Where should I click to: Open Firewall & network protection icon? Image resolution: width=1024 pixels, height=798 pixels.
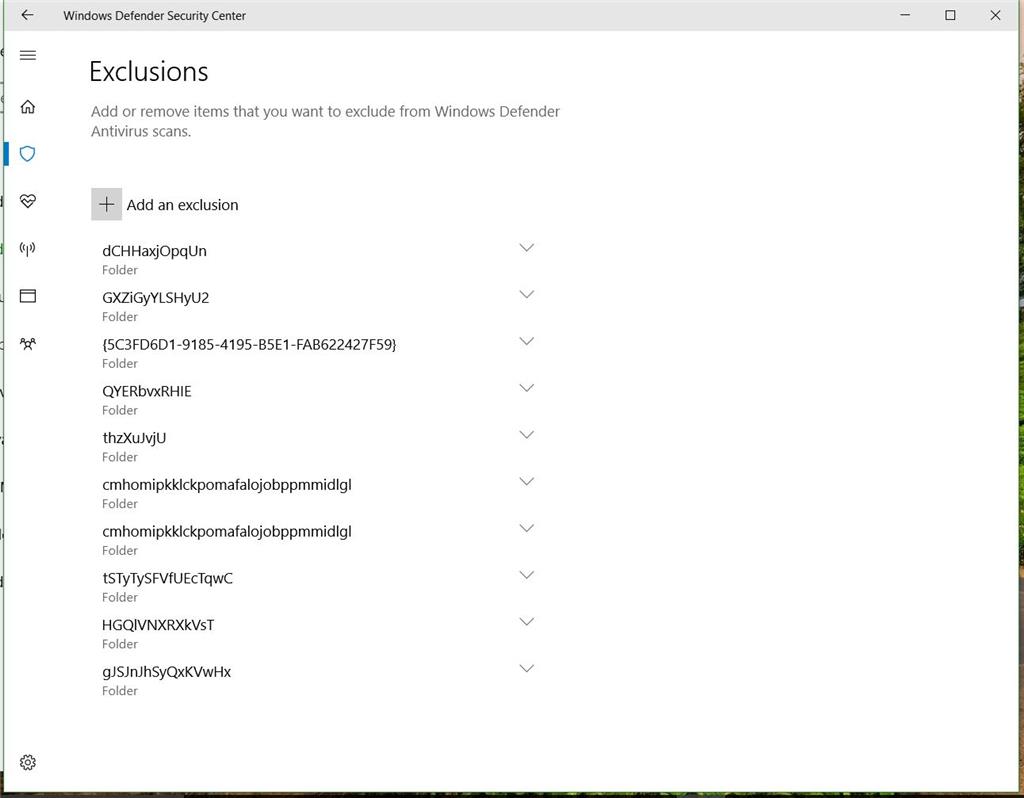point(27,249)
